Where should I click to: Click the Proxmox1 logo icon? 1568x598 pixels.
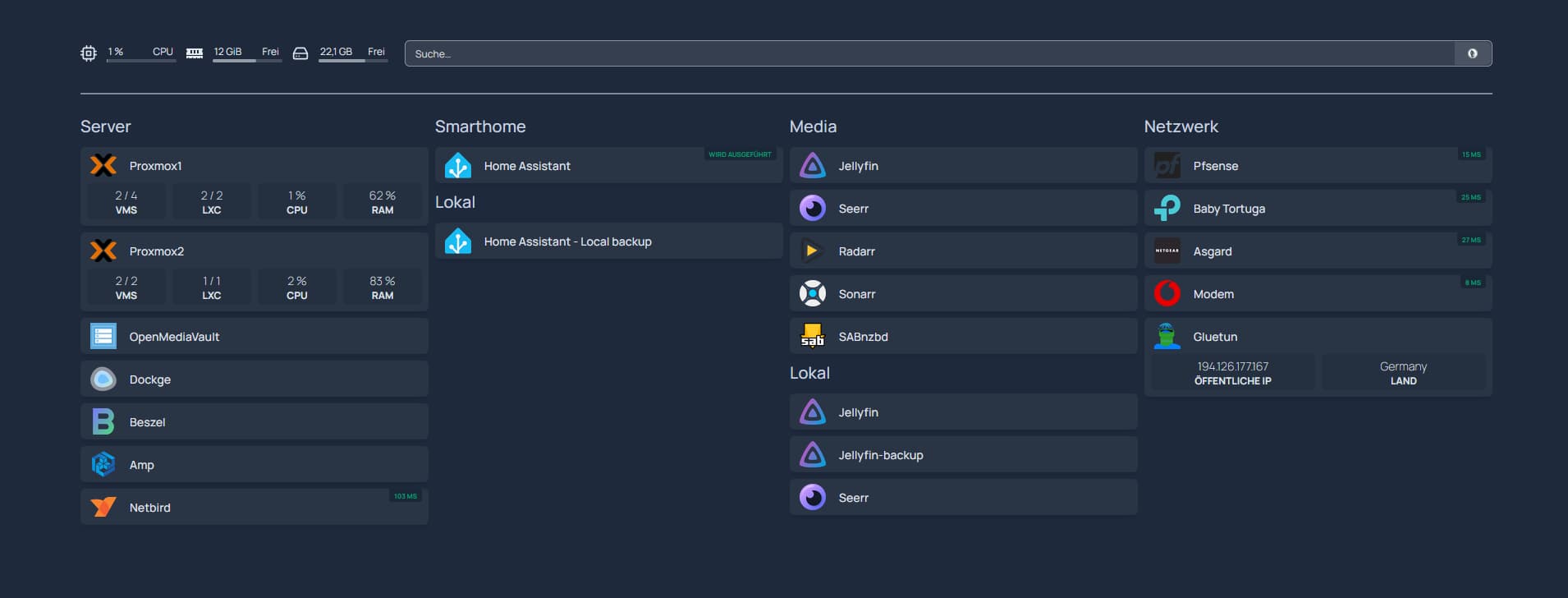pyautogui.click(x=103, y=165)
